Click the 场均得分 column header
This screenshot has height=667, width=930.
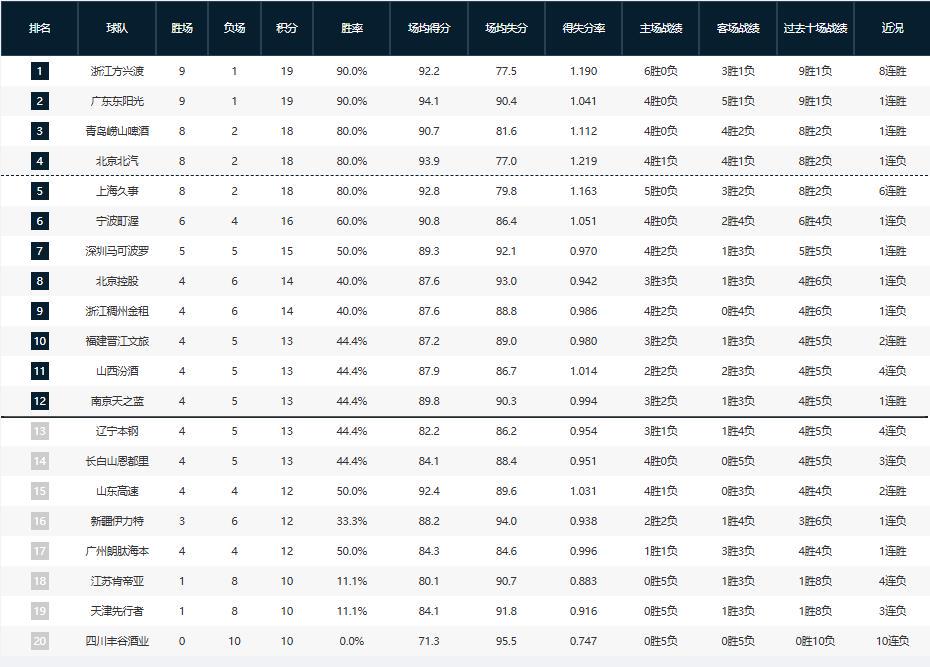point(429,28)
